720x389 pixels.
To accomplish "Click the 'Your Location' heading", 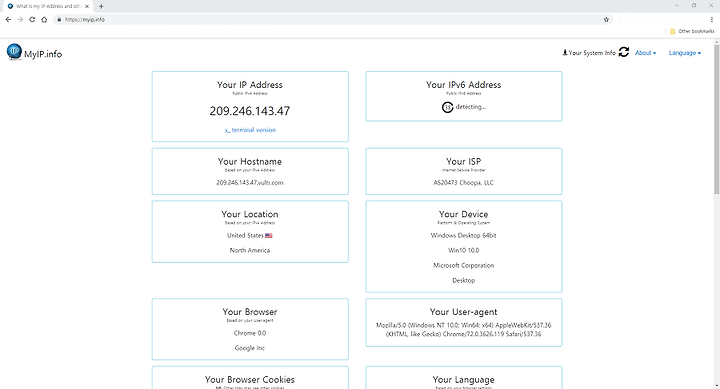I will point(250,214).
